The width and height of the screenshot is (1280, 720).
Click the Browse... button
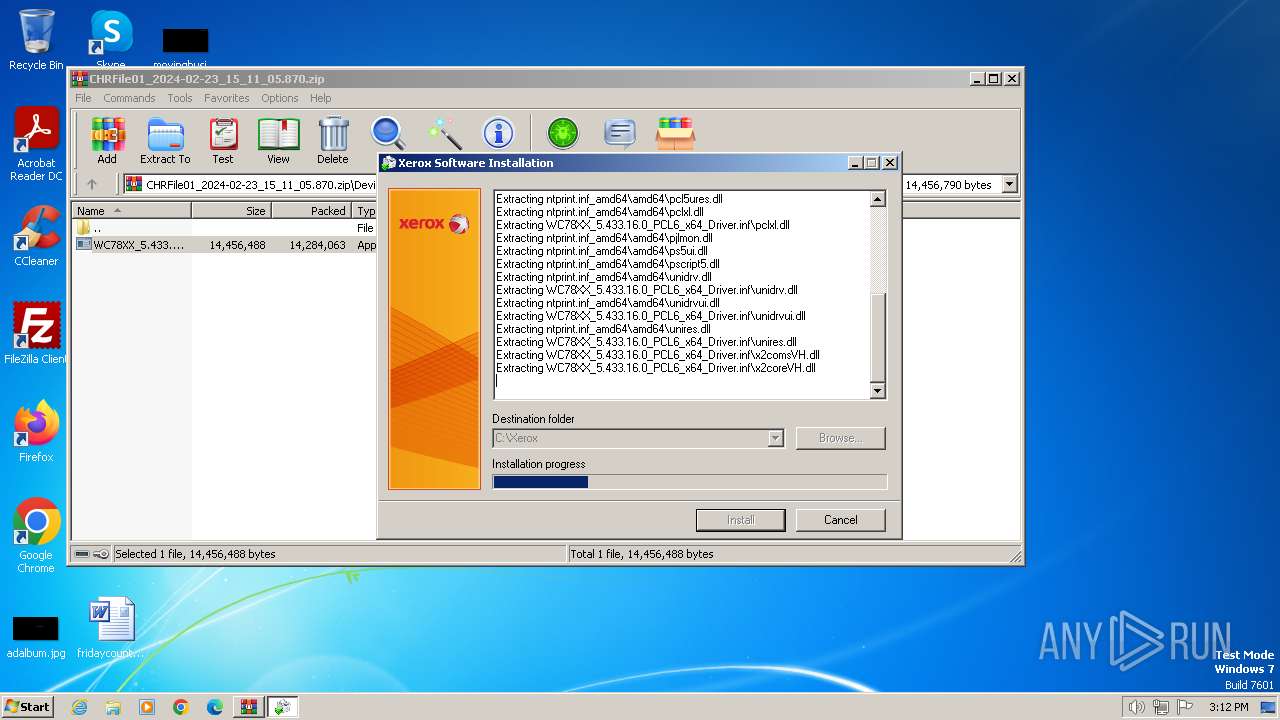click(x=841, y=438)
